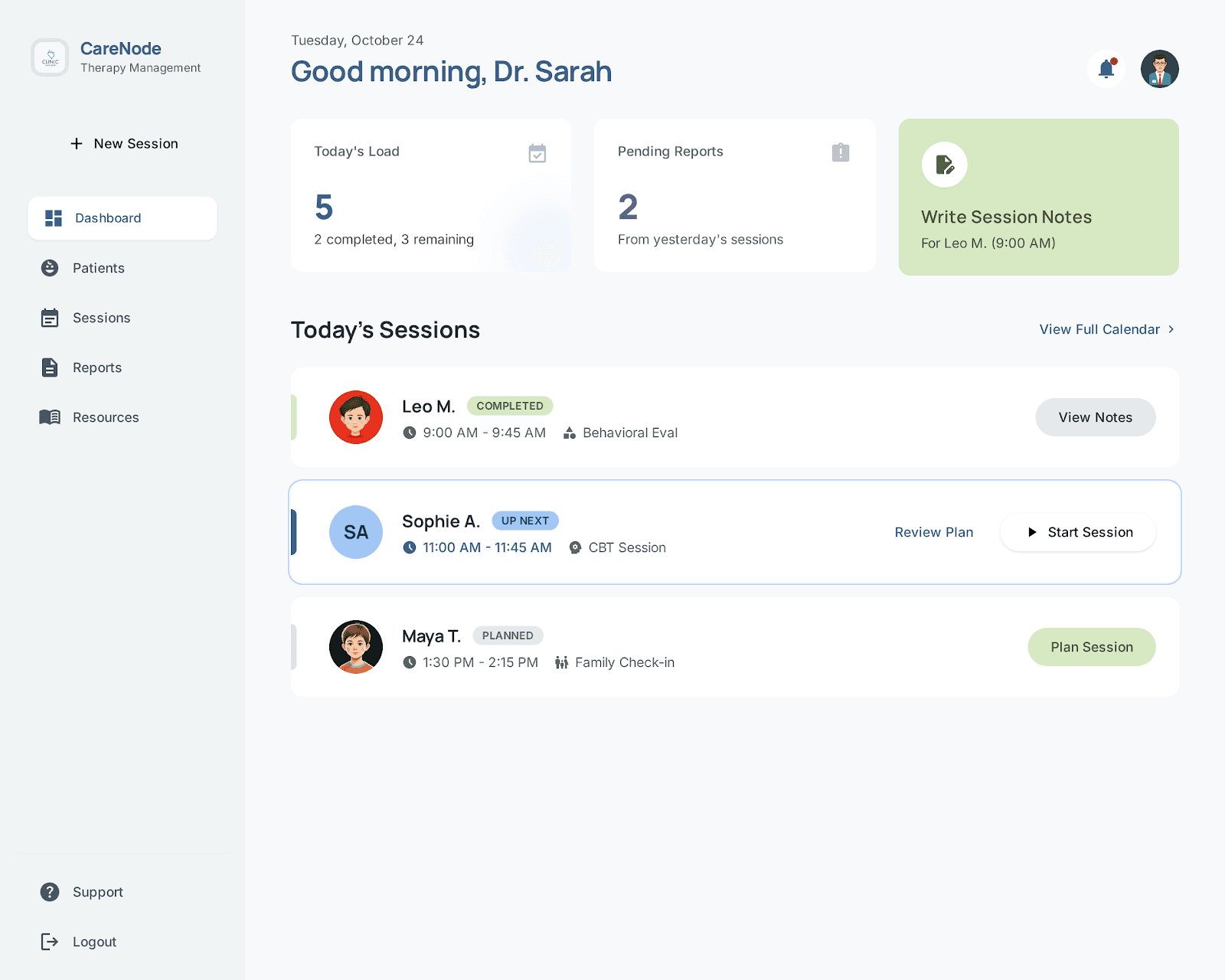1225x980 pixels.
Task: Create a New Session
Action: point(122,143)
